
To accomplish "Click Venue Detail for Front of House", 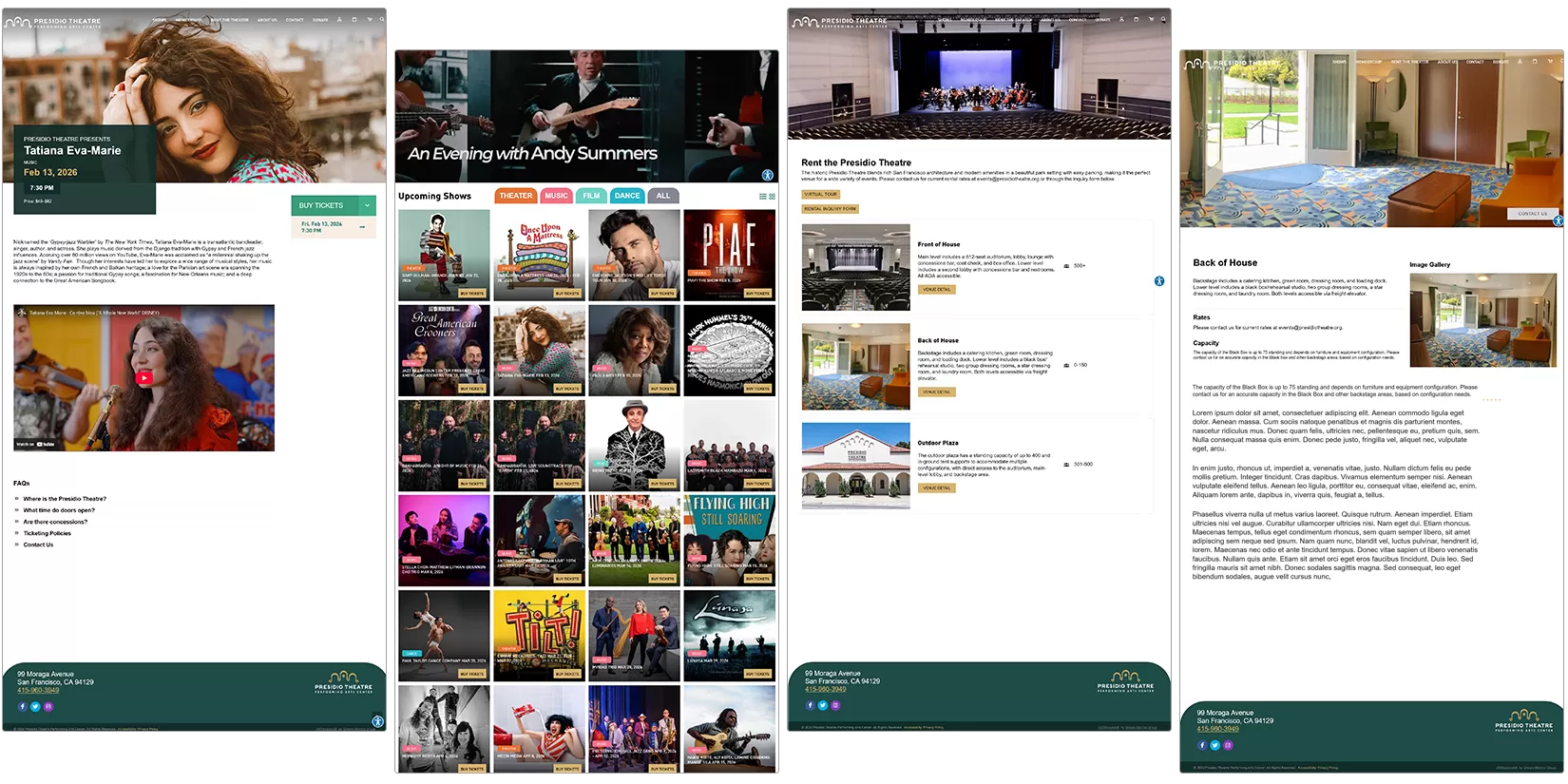I will pos(936,290).
